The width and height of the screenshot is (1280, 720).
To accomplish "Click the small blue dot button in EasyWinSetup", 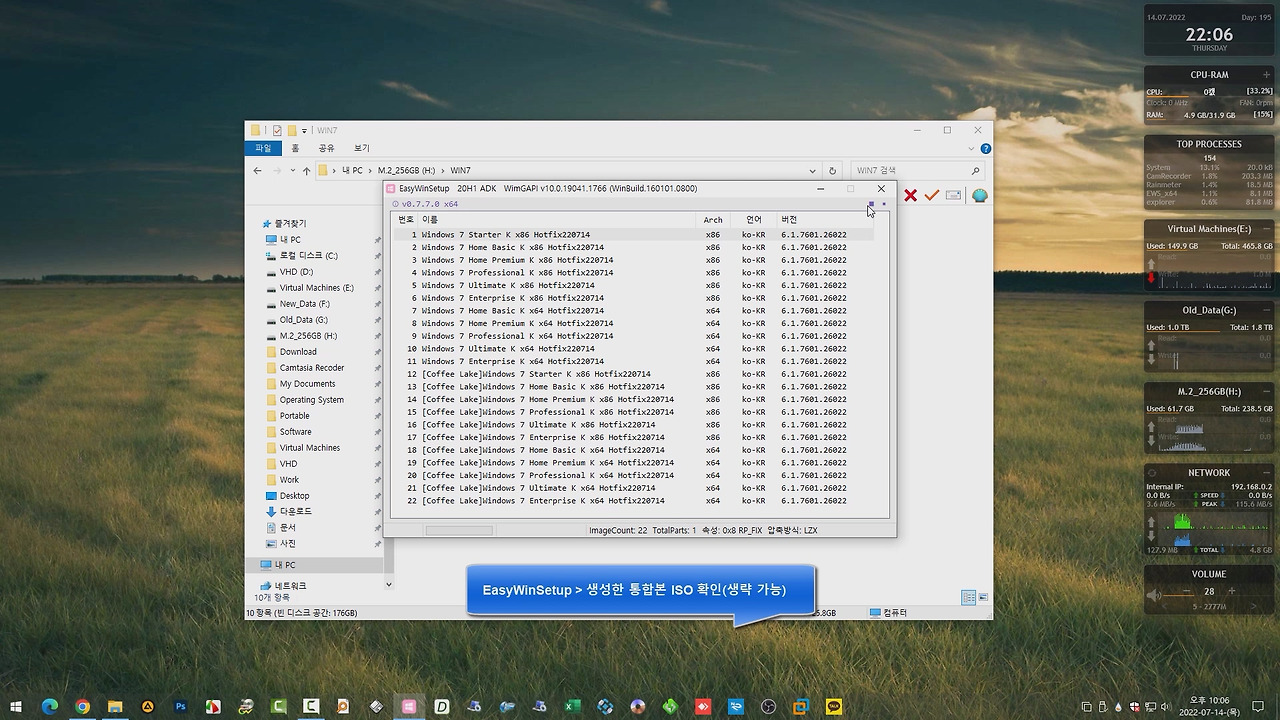I will (884, 204).
